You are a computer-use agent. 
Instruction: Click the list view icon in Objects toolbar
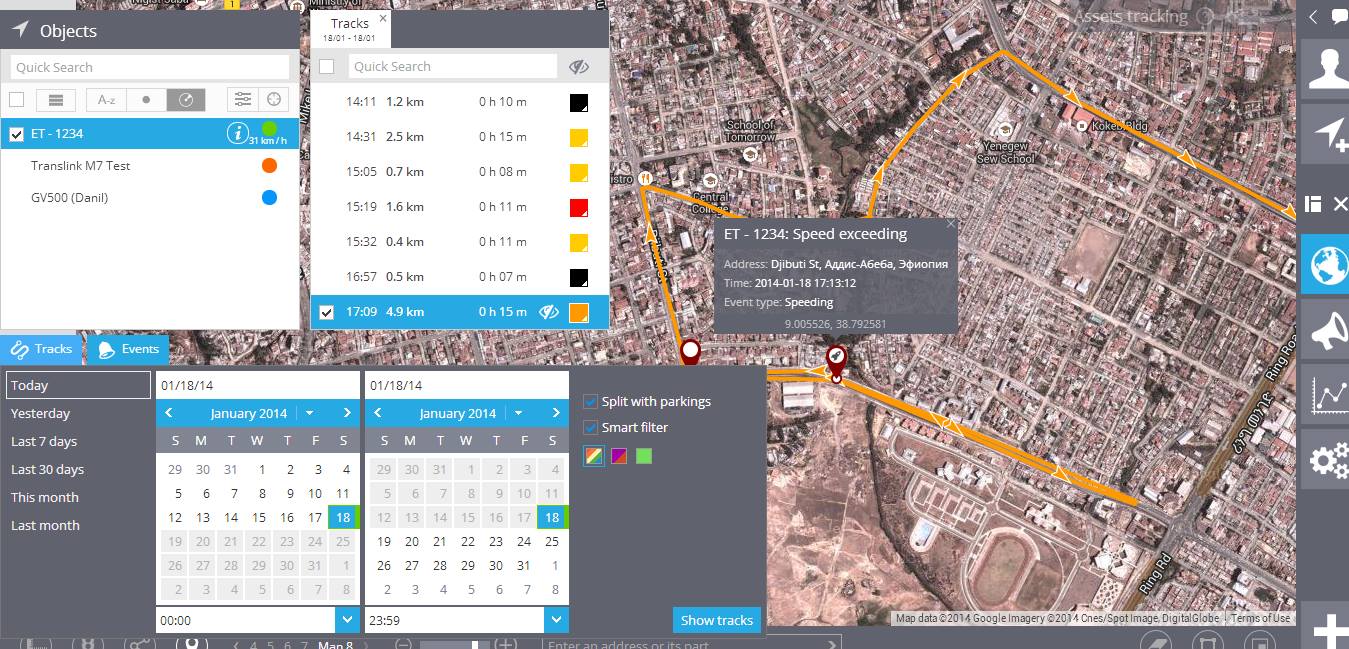pyautogui.click(x=56, y=100)
